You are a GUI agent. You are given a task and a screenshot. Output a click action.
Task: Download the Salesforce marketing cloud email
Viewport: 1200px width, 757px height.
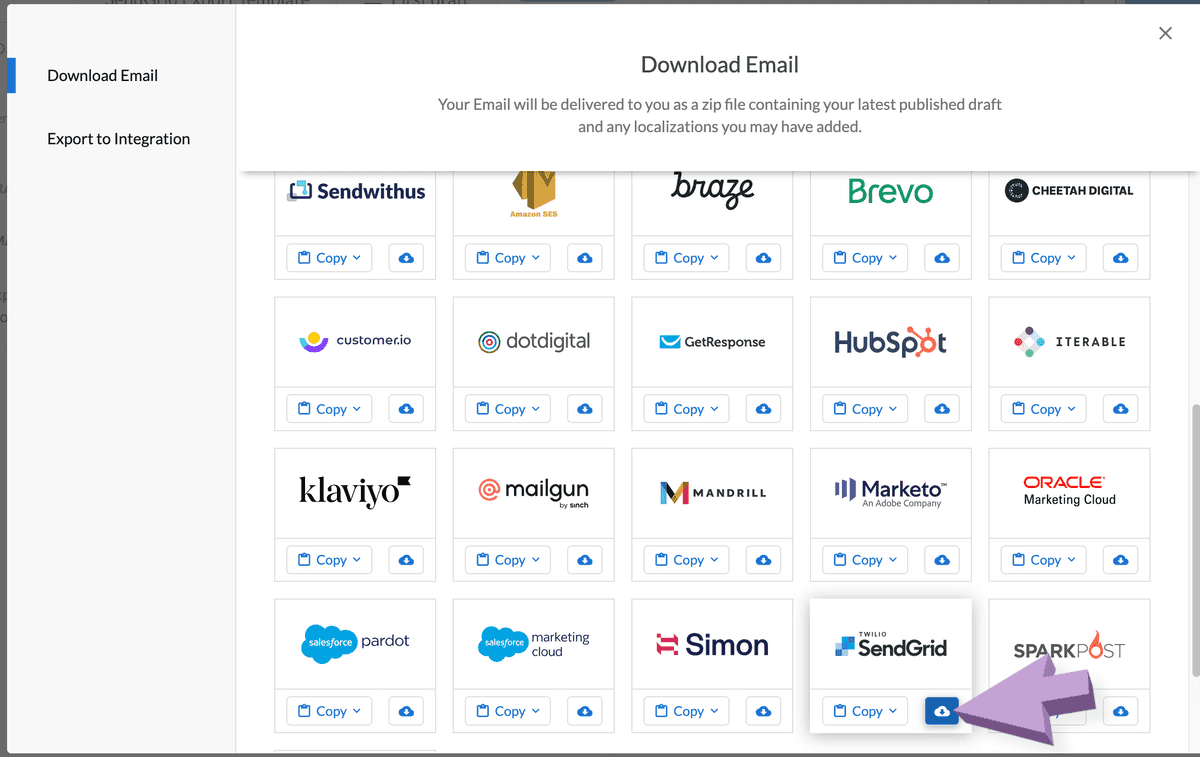point(585,711)
